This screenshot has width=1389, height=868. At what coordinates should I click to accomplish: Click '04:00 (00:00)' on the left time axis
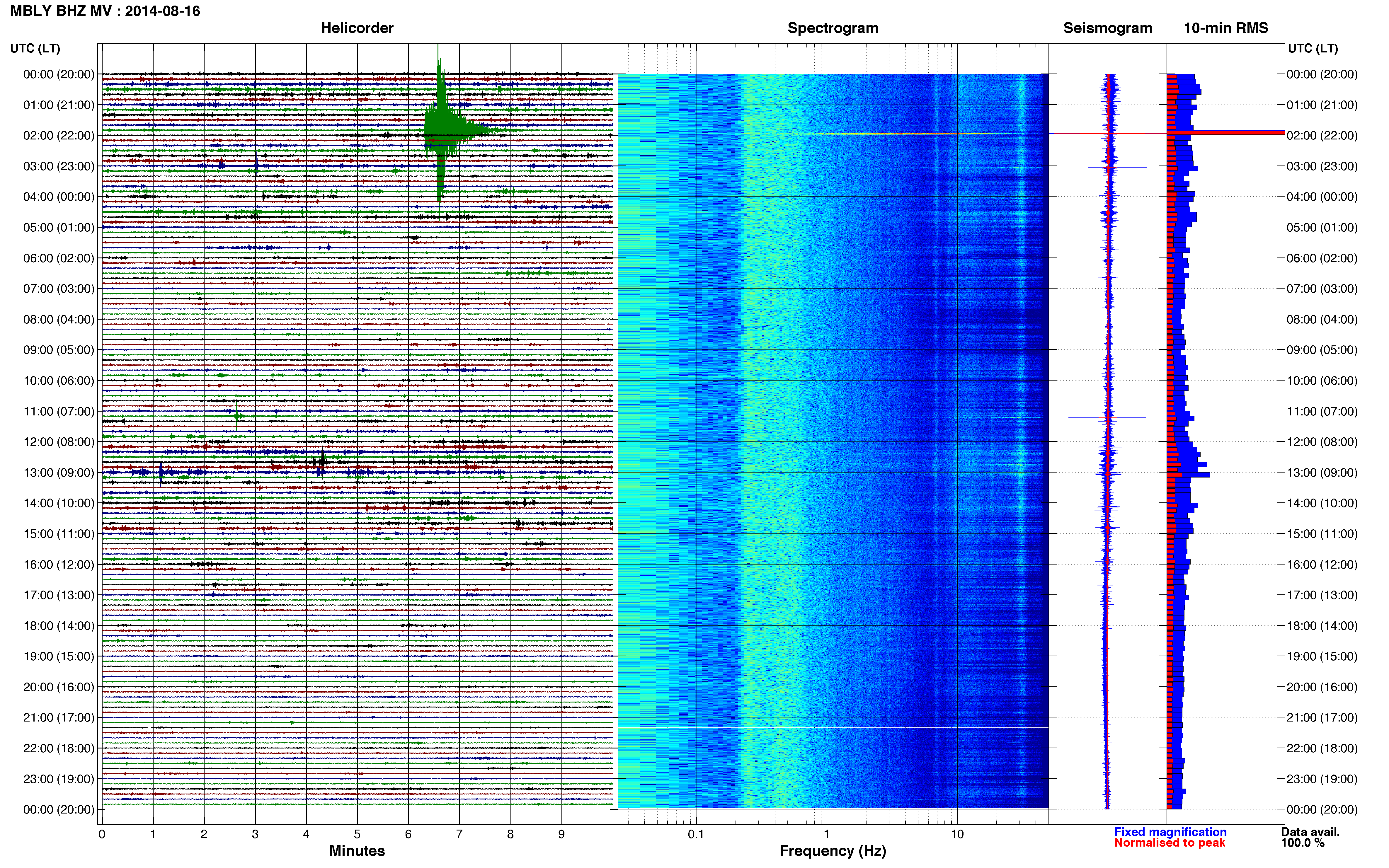59,197
